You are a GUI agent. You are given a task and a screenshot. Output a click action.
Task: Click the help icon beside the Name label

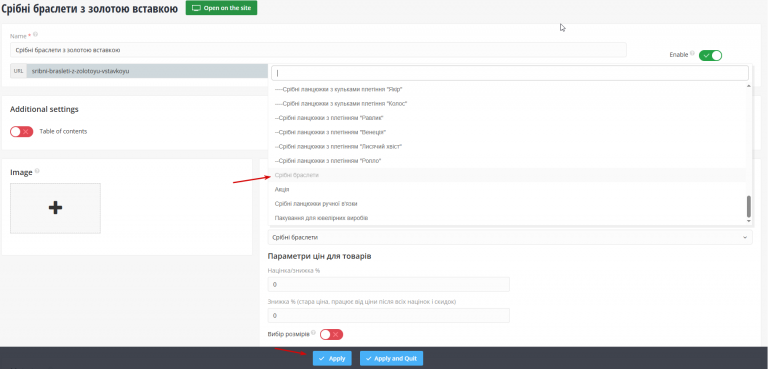(x=35, y=35)
